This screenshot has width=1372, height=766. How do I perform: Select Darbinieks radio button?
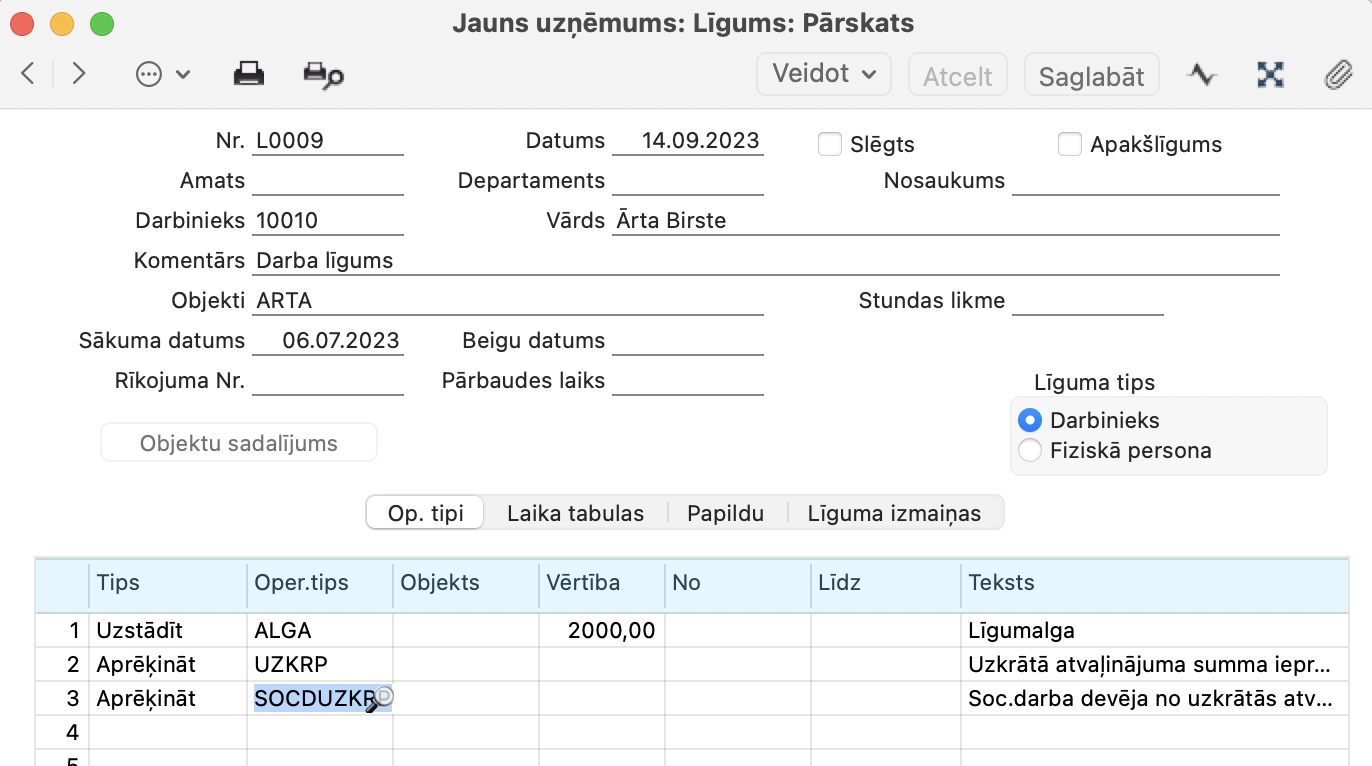point(1029,420)
